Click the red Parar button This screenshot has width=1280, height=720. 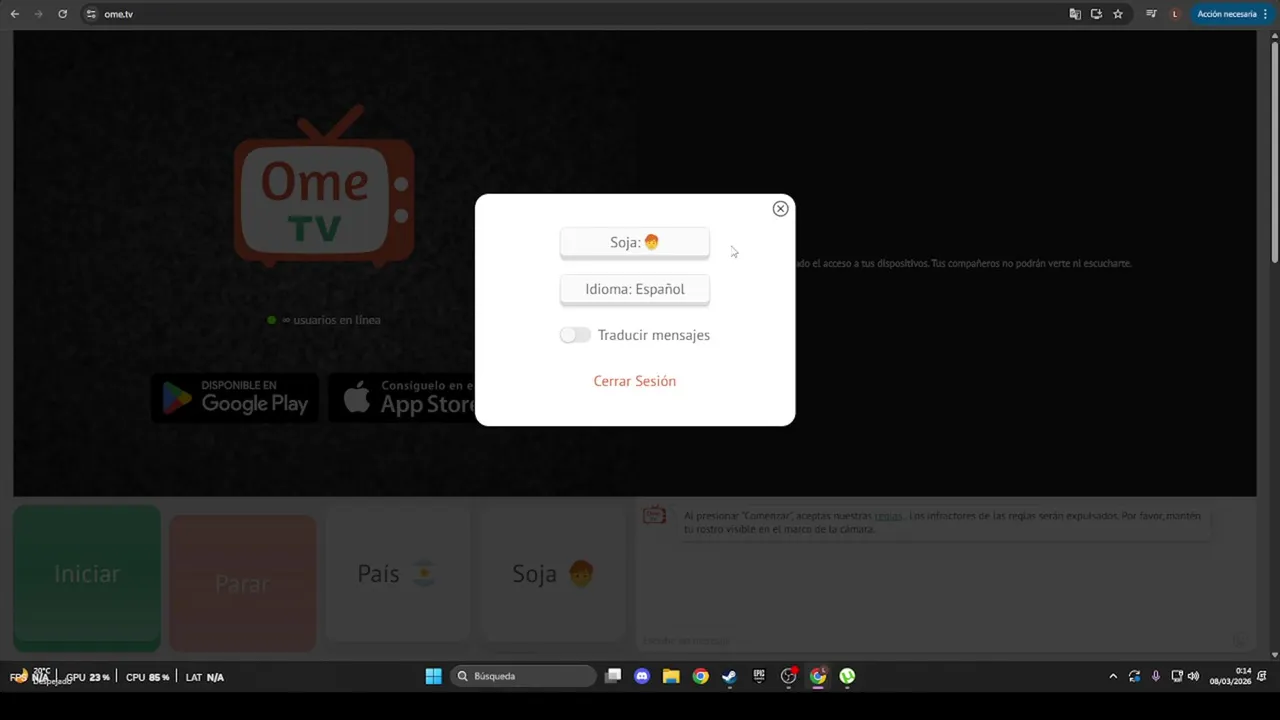pyautogui.click(x=242, y=583)
